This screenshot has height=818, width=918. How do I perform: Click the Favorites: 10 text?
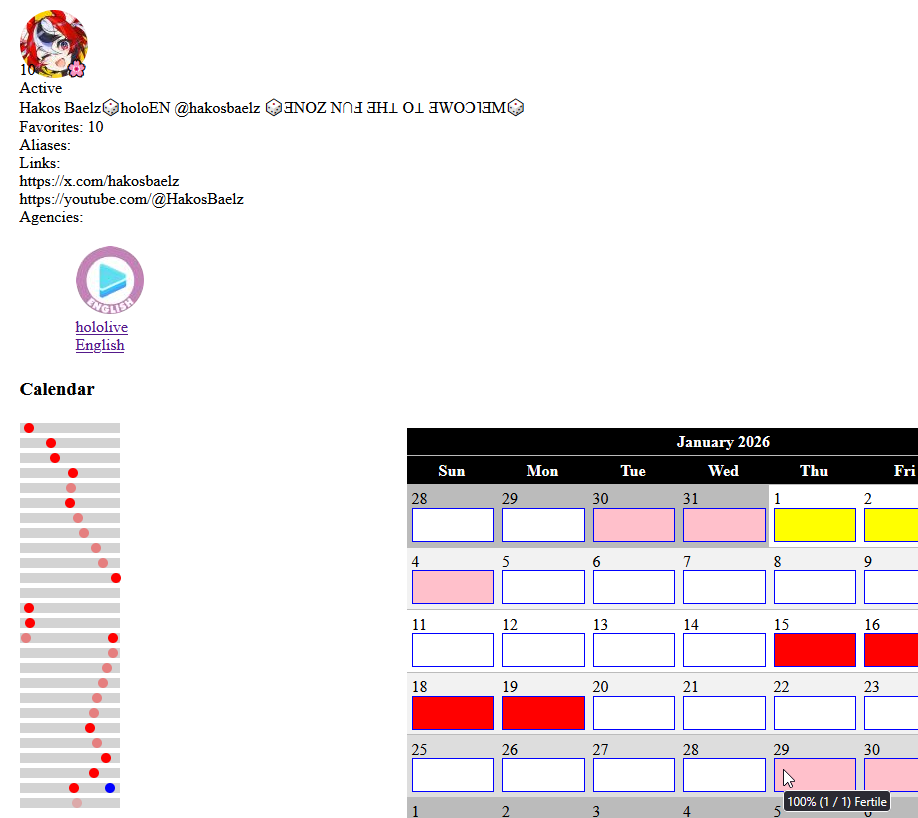click(x=61, y=127)
